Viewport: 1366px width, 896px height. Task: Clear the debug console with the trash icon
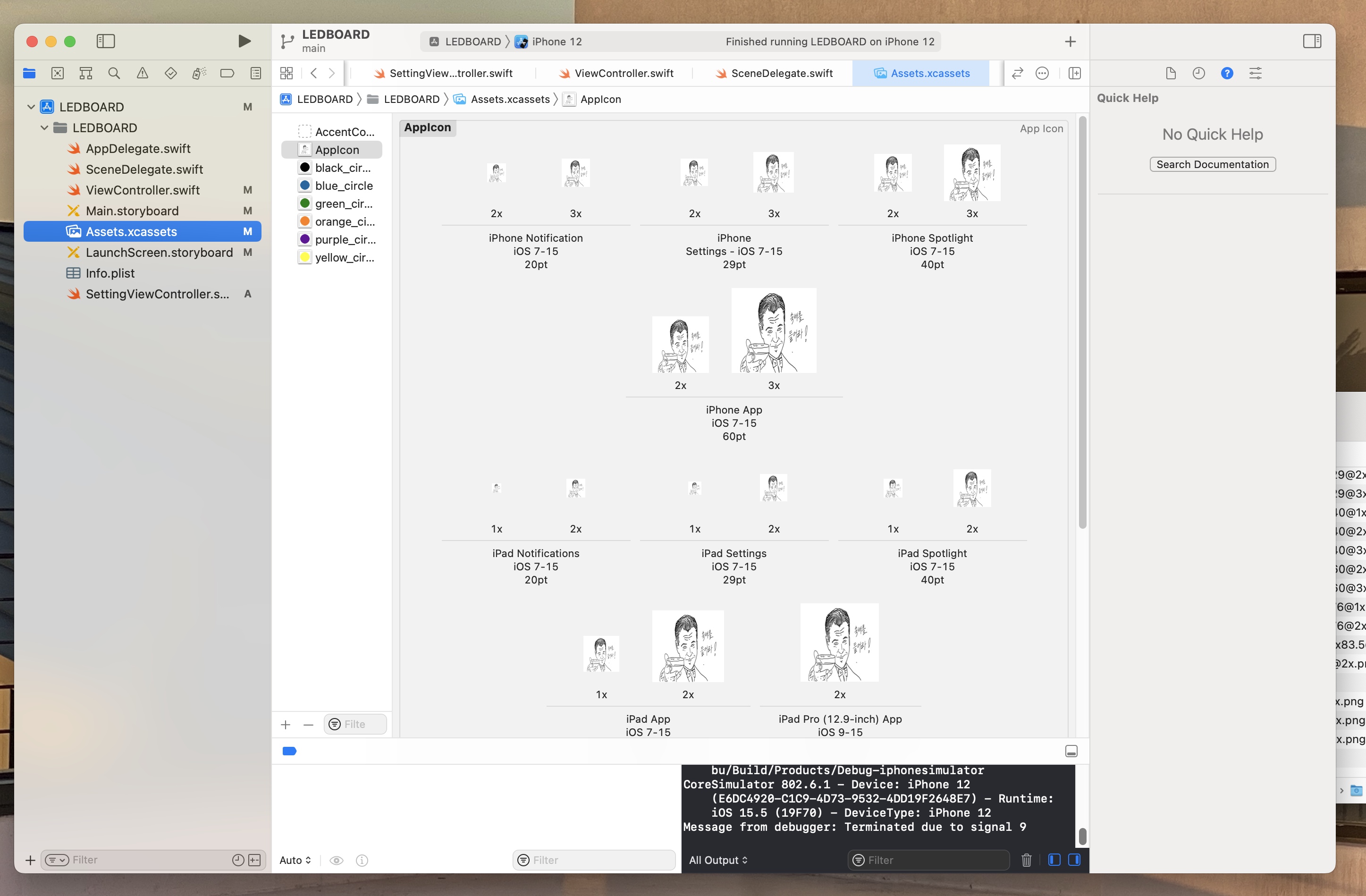pos(1026,860)
